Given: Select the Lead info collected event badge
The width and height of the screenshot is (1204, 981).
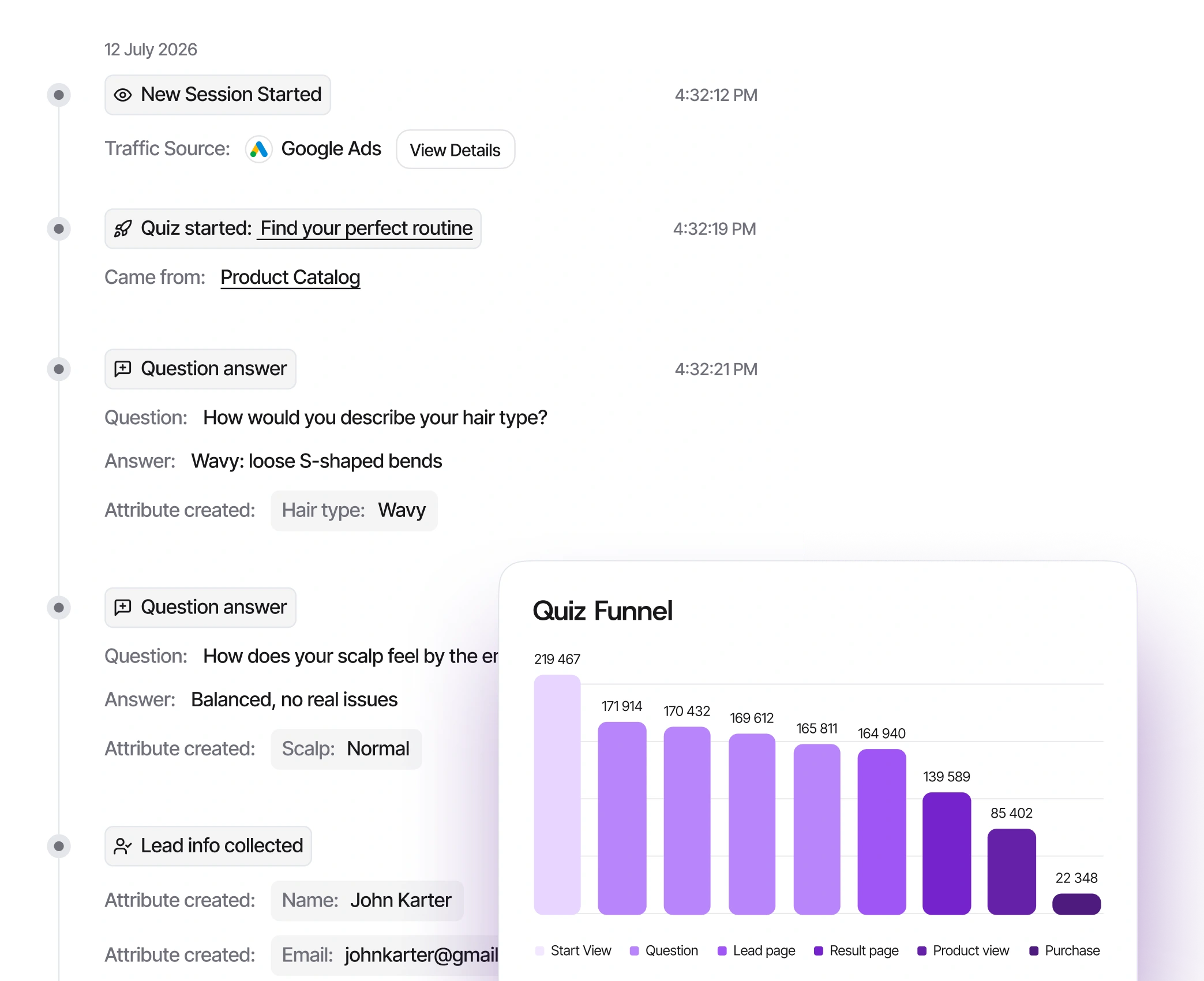Looking at the screenshot, I should click(208, 846).
